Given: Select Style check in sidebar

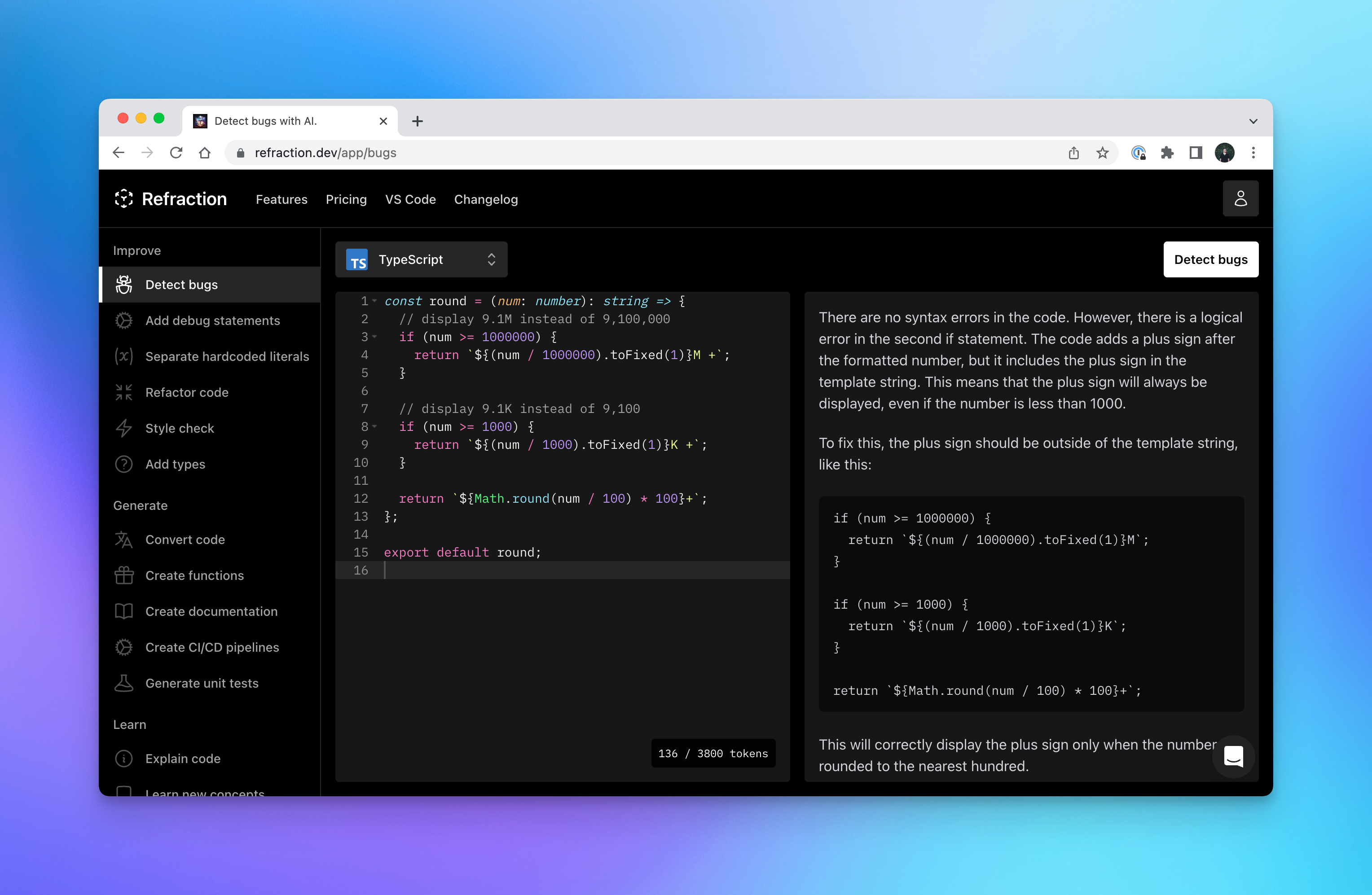Looking at the screenshot, I should [x=210, y=428].
